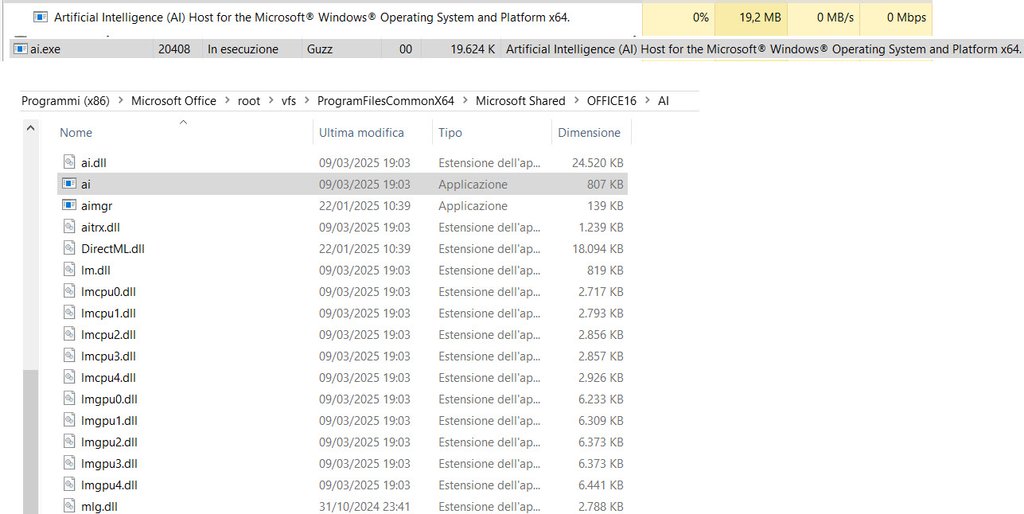This screenshot has width=1024, height=514.
Task: Click the lmgpu4.dll file icon
Action: [x=69, y=486]
